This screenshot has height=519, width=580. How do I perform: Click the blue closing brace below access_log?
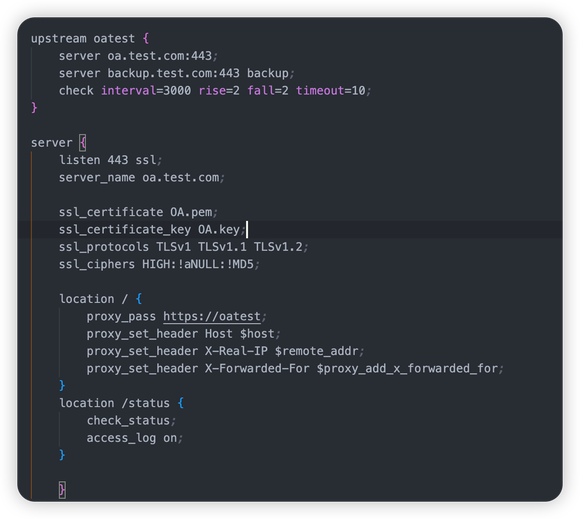62,455
